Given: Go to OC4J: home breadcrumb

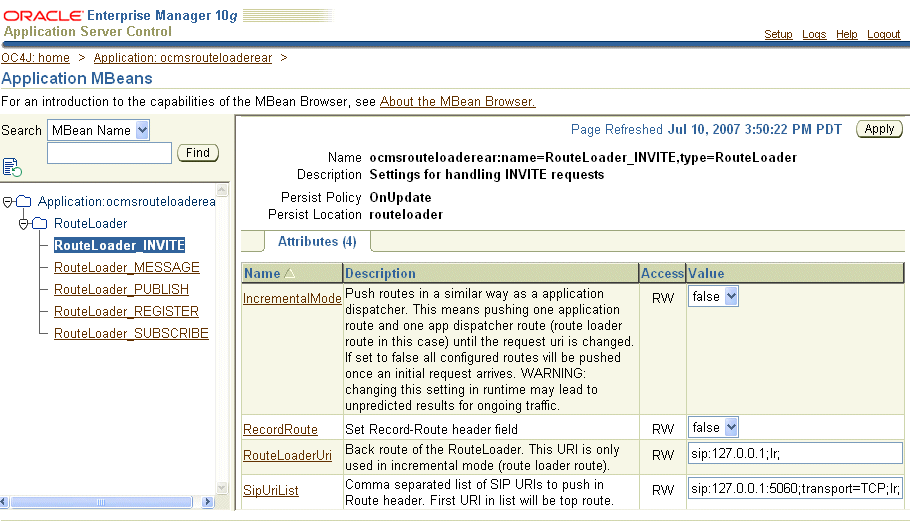Looking at the screenshot, I should click(x=35, y=58).
